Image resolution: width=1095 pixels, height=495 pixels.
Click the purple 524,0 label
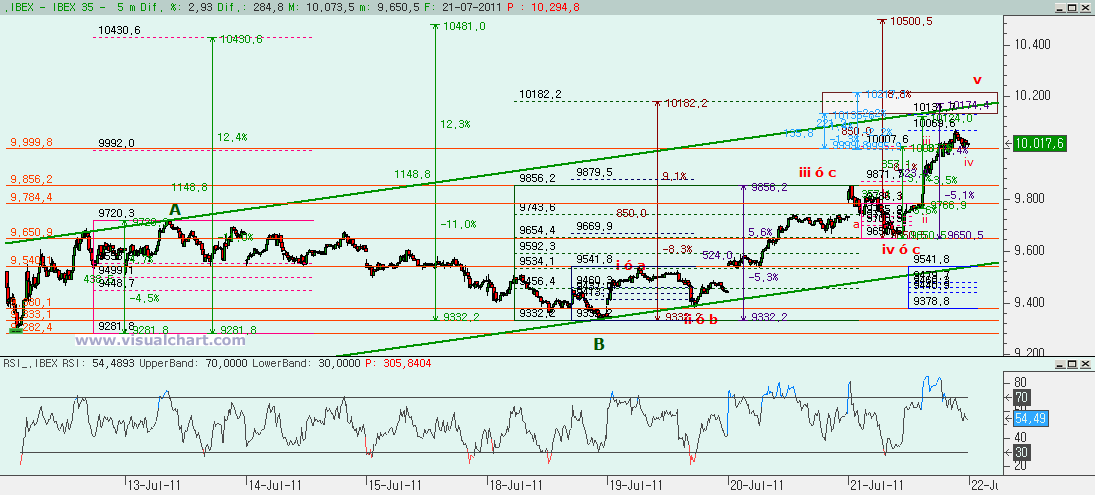(717, 255)
